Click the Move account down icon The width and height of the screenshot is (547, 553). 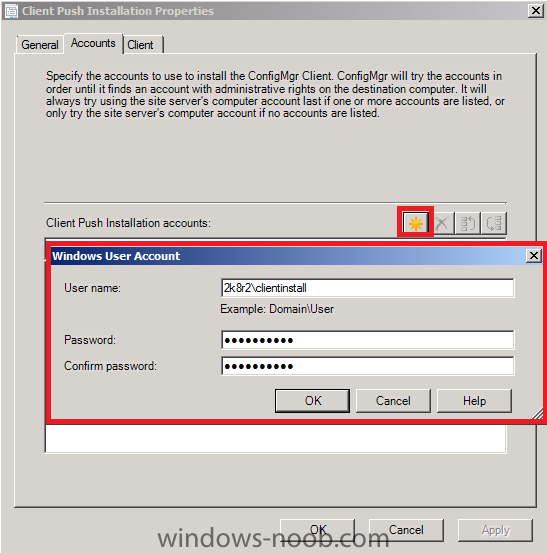(x=494, y=223)
